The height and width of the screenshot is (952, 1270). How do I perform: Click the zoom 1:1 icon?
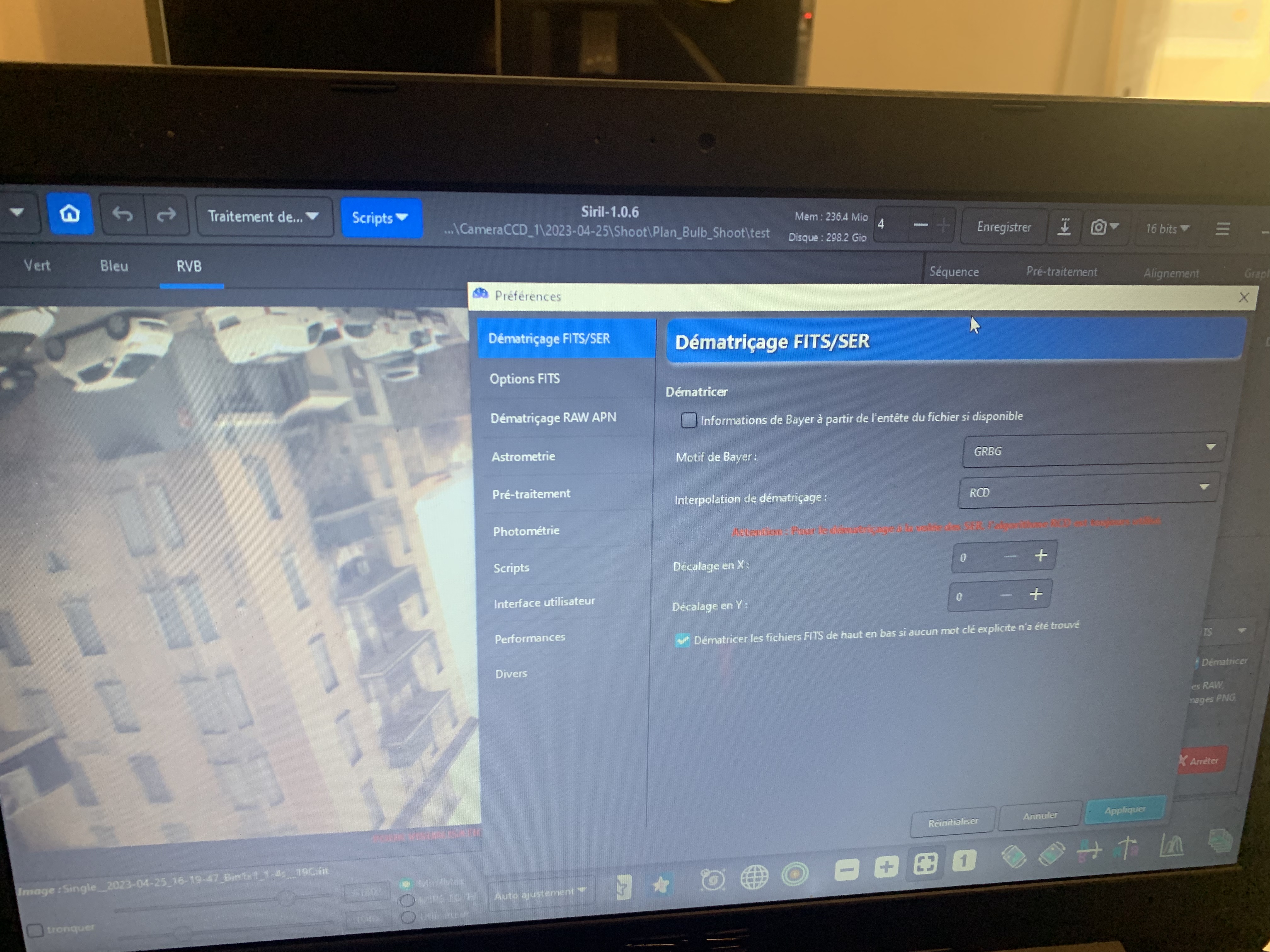(x=964, y=860)
